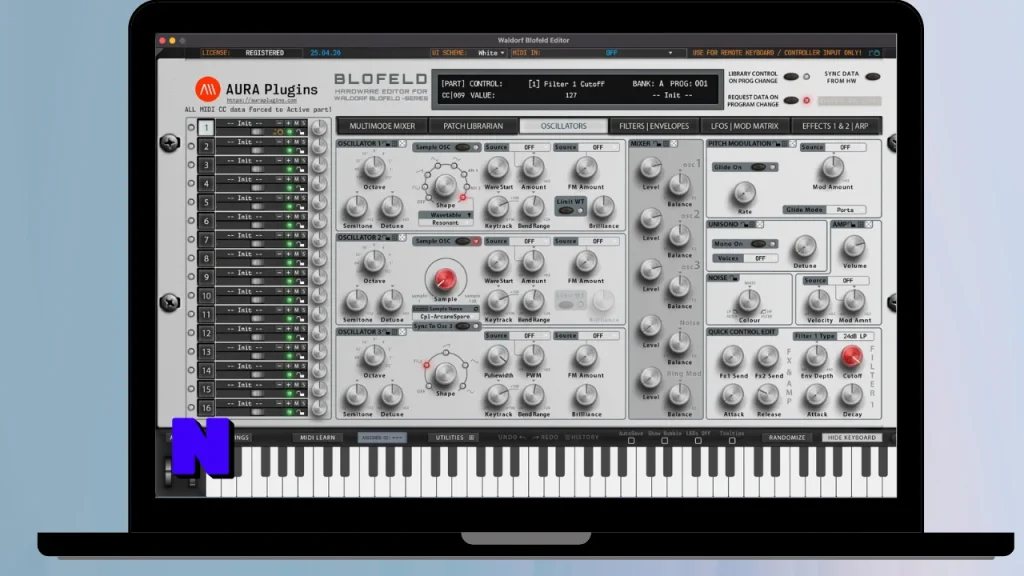Open the Multimode Mixer tab
The height and width of the screenshot is (576, 1024).
pos(382,126)
